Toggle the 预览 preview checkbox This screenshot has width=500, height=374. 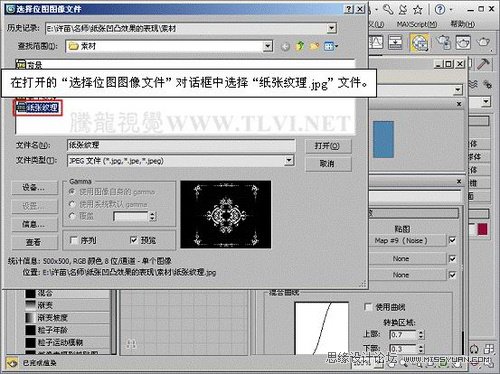point(134,240)
